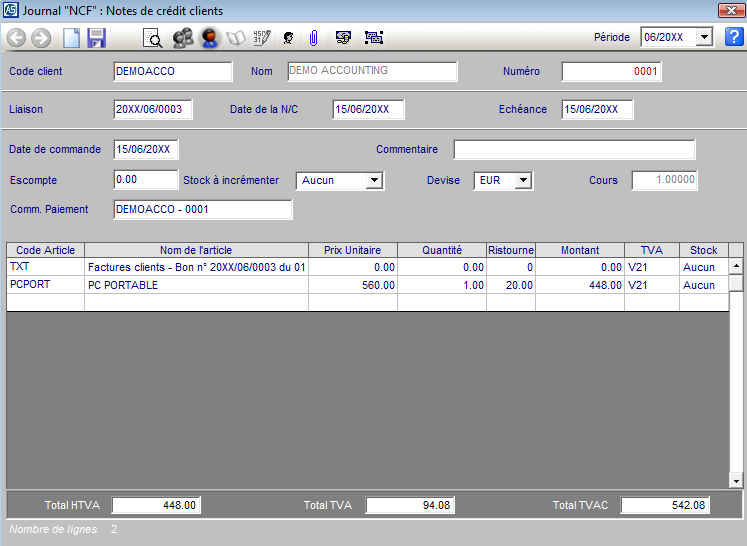Click the Numéro field showing 0001
Screen dimensions: 747x546
coord(611,71)
